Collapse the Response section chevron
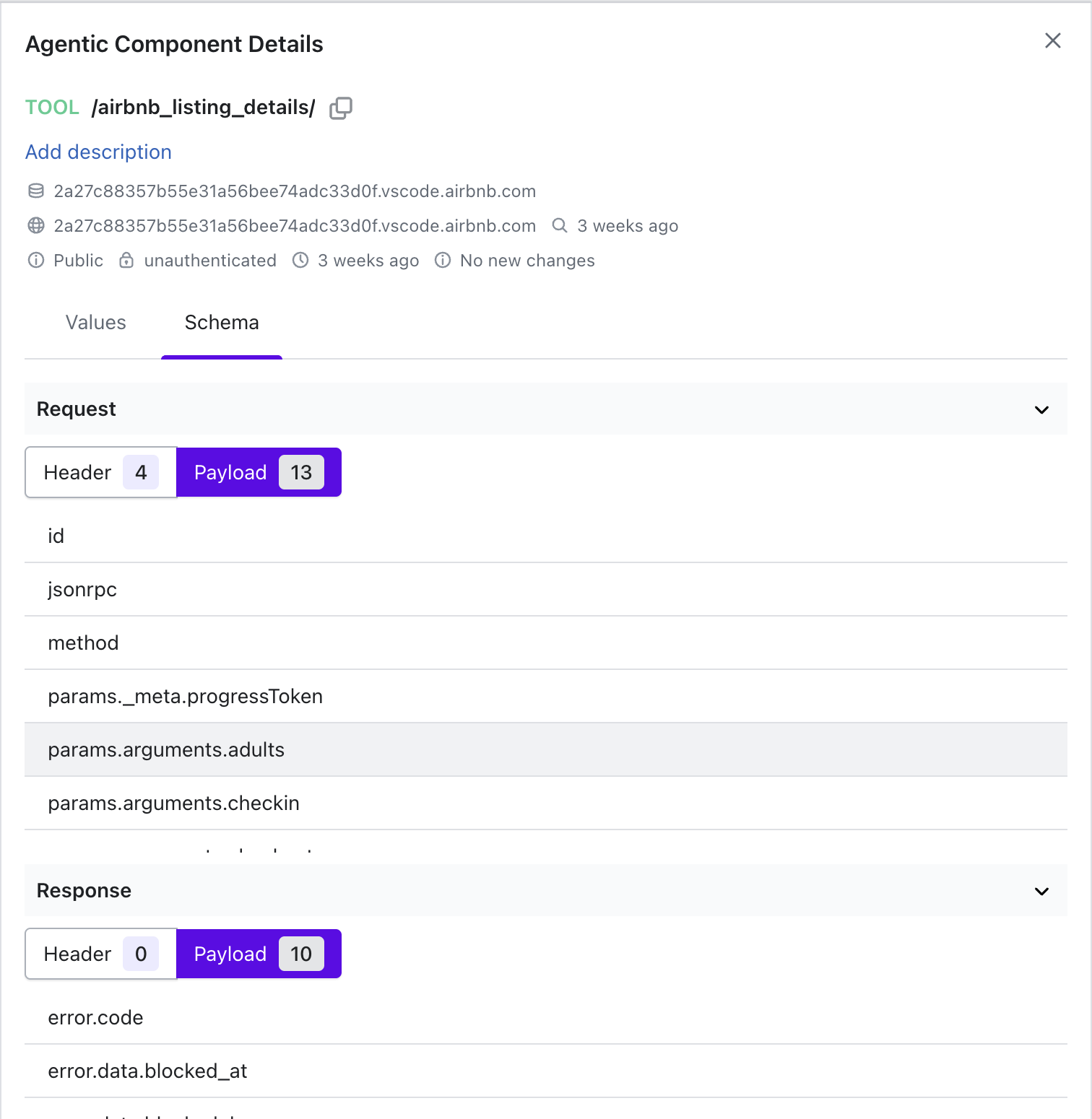Screen dimensions: 1092x1119 (x=1041, y=892)
